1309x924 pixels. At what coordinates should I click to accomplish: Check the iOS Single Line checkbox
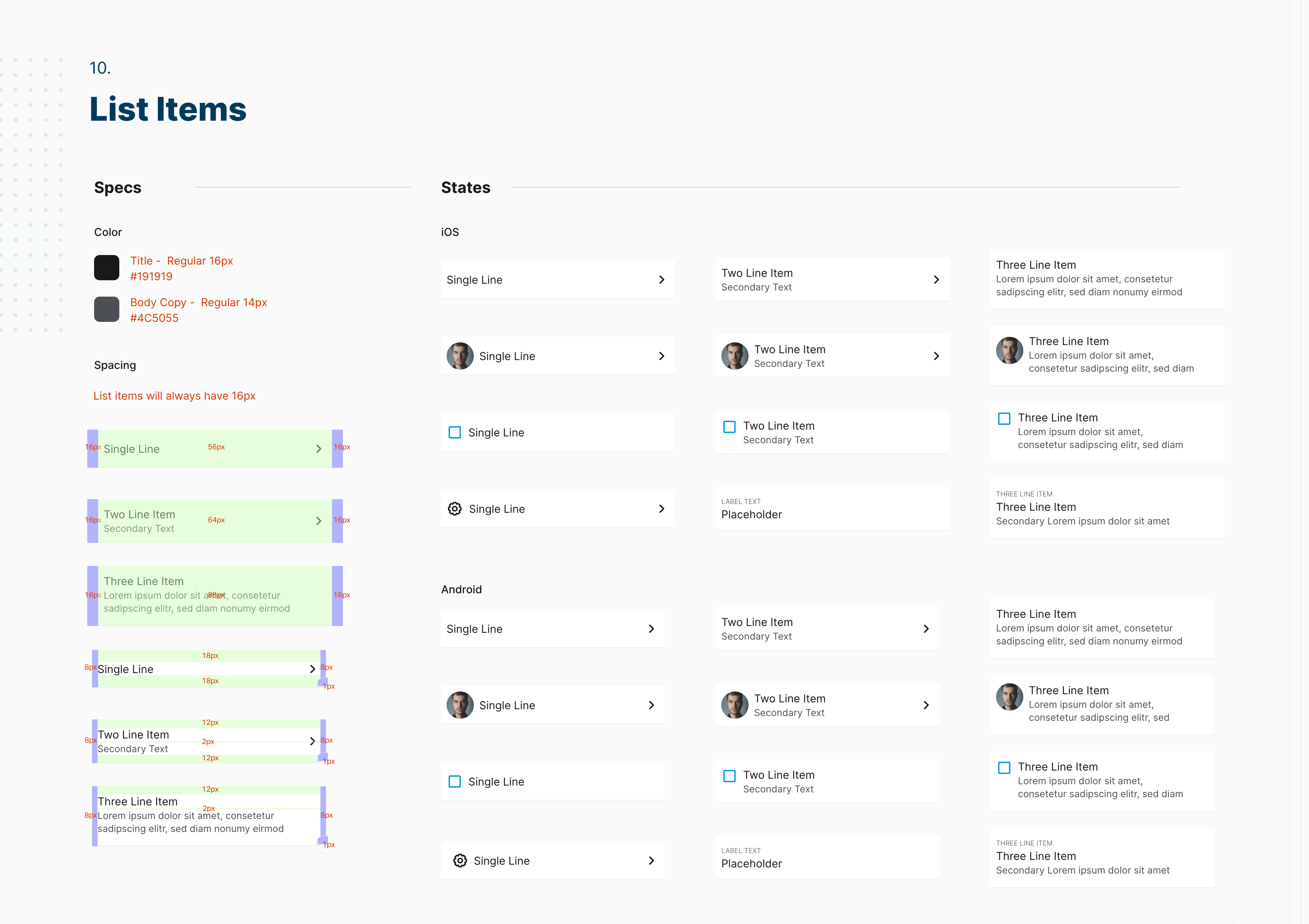454,432
